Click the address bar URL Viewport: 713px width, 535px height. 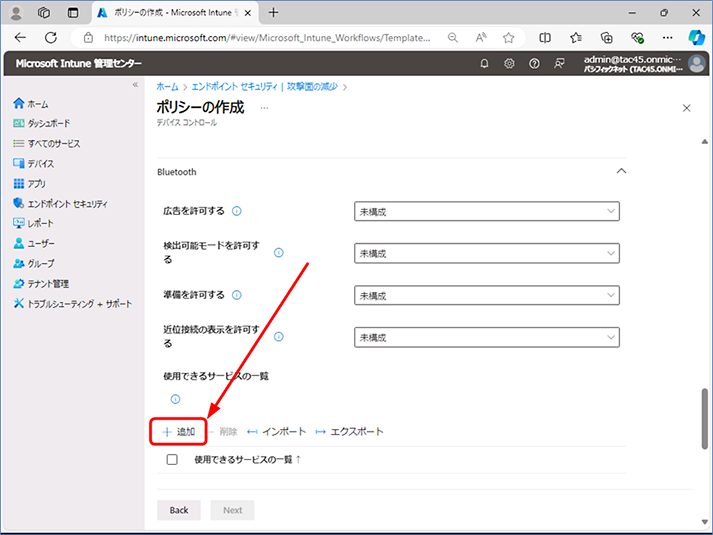pyautogui.click(x=267, y=38)
